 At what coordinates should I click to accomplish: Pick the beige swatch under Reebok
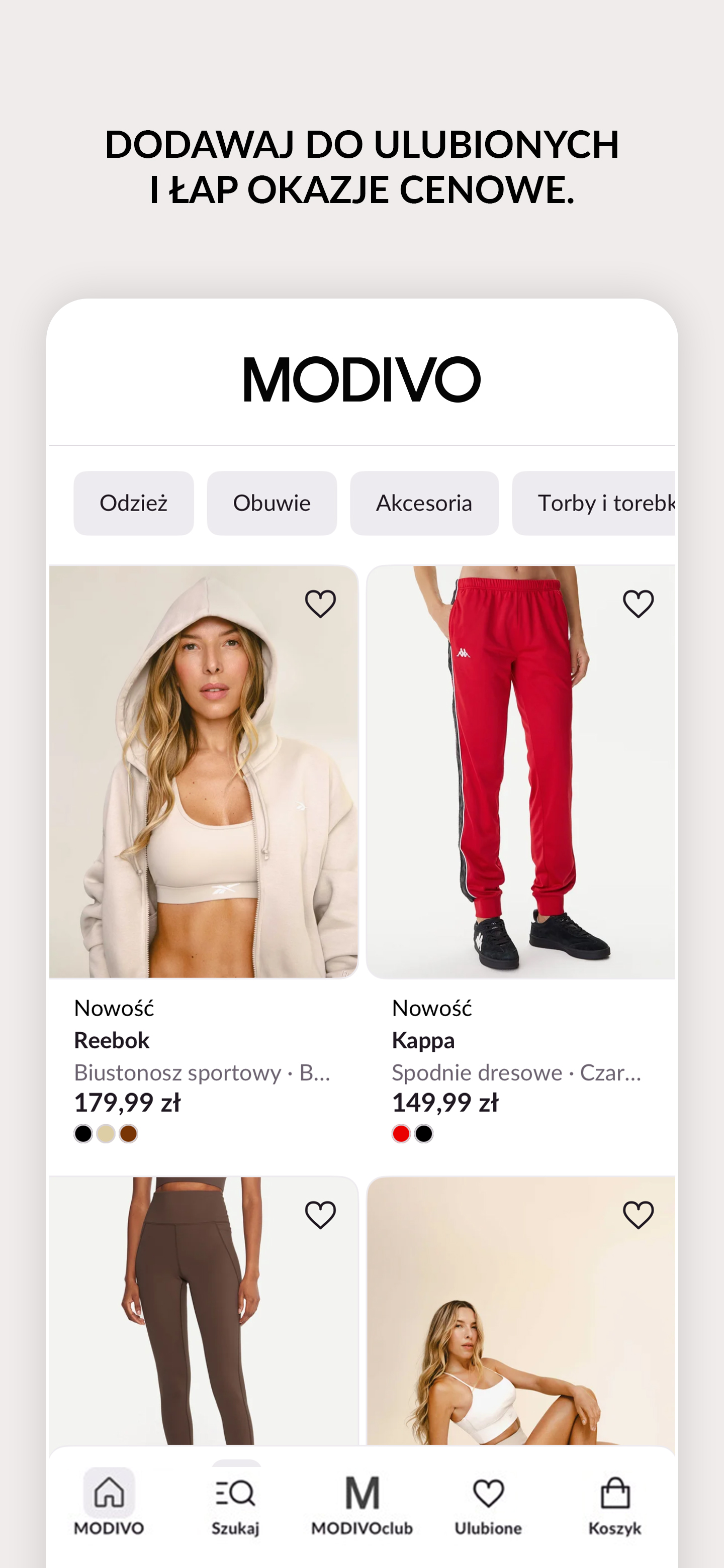[106, 1134]
